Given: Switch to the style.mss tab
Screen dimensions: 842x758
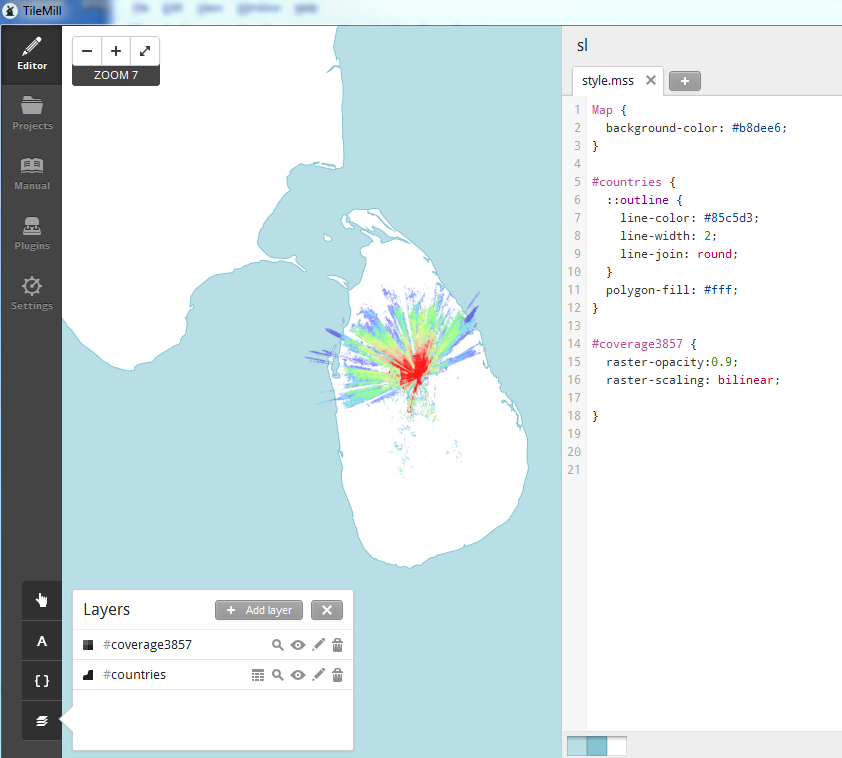Looking at the screenshot, I should [610, 80].
